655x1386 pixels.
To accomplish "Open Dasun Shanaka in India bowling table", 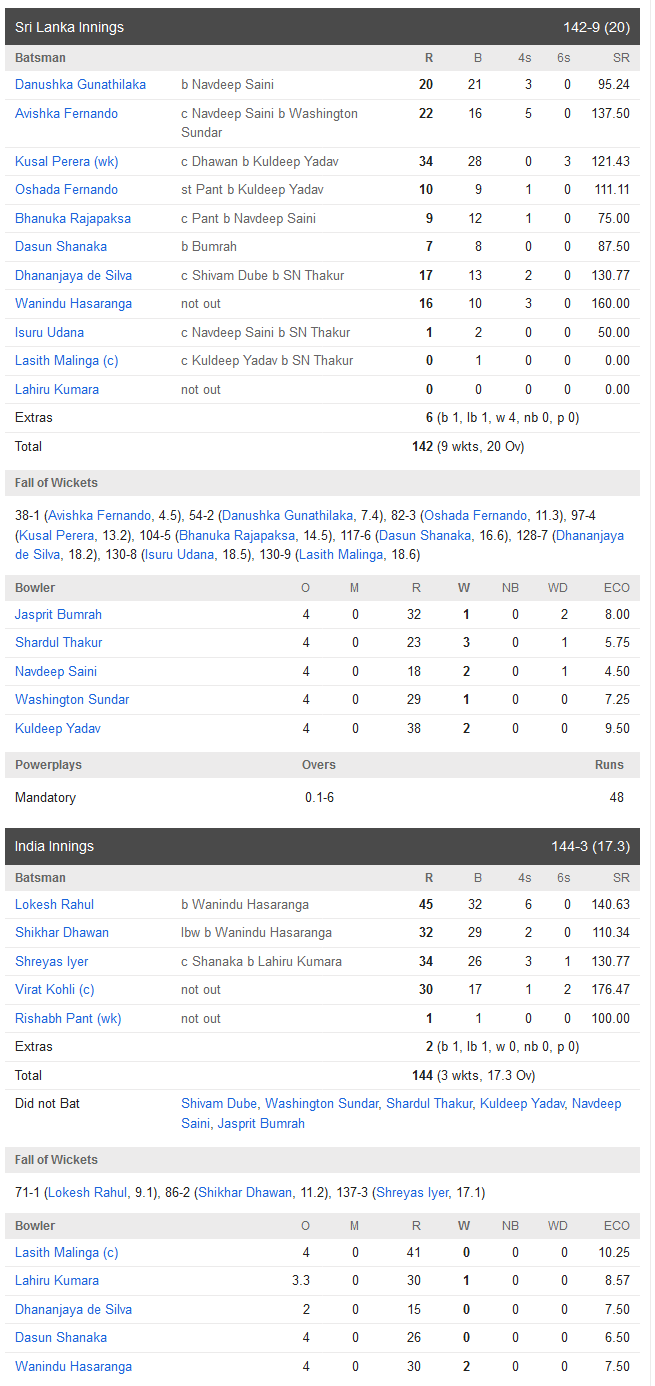I will click(61, 1338).
